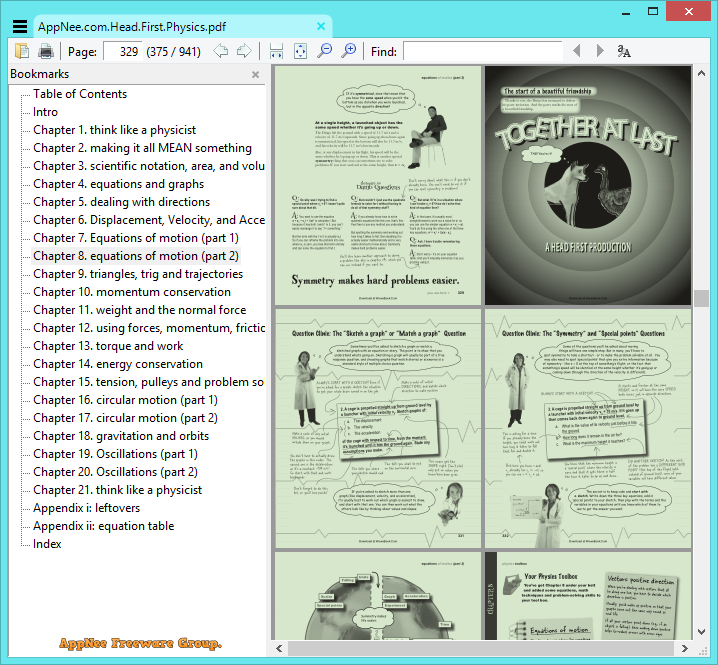This screenshot has width=718, height=665.
Task: Open Chapter 1. think like a physicist
Action: [114, 130]
